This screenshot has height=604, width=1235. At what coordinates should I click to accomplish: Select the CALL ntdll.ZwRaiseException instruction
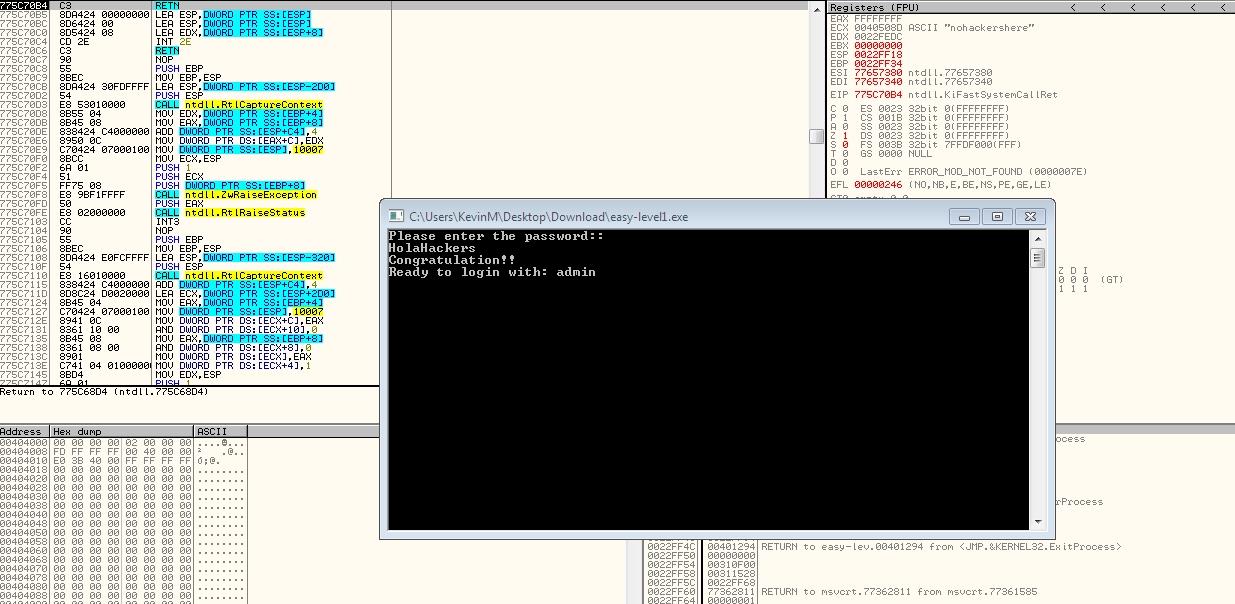click(x=236, y=195)
